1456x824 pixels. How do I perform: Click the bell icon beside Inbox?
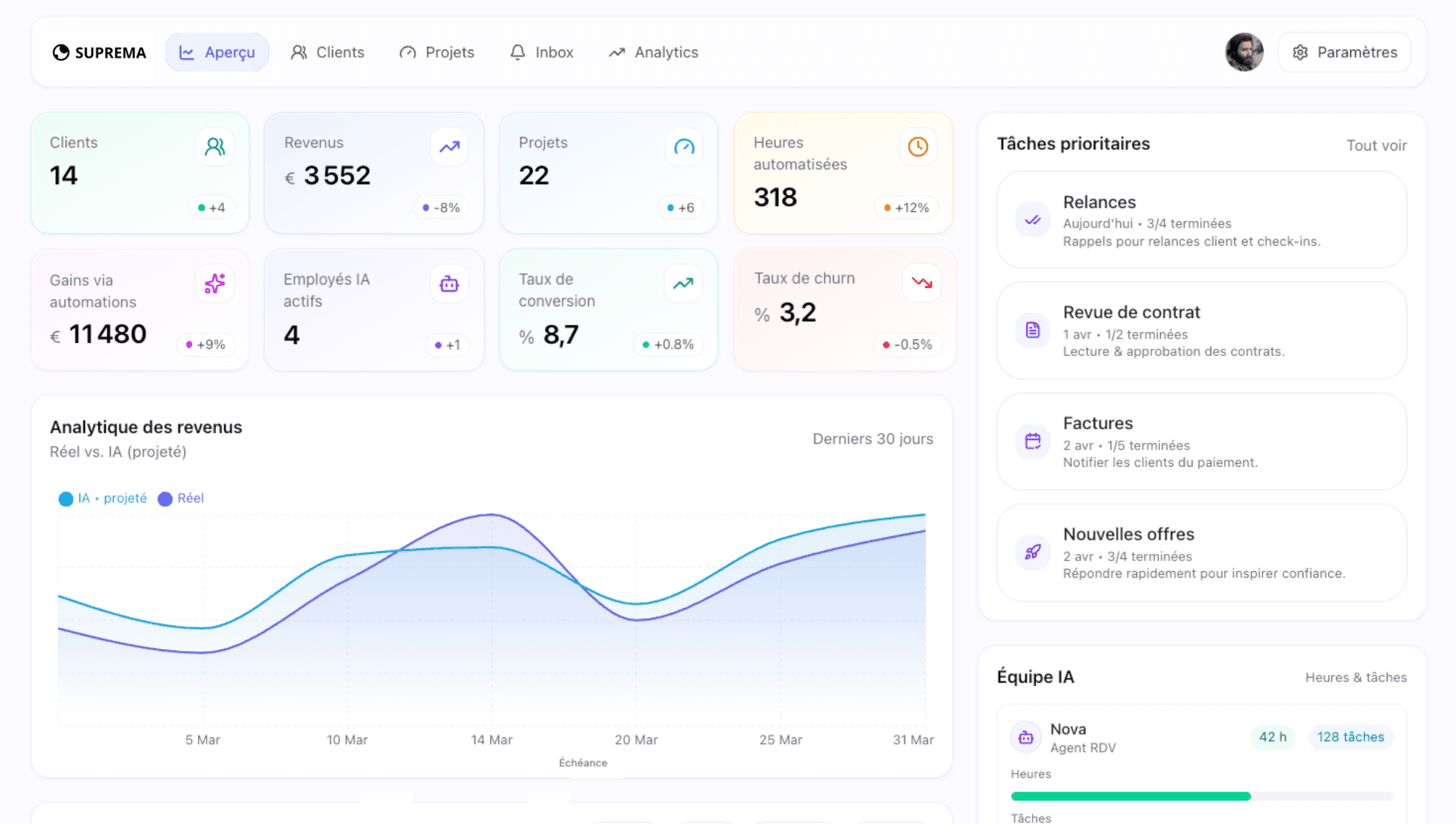coord(518,52)
